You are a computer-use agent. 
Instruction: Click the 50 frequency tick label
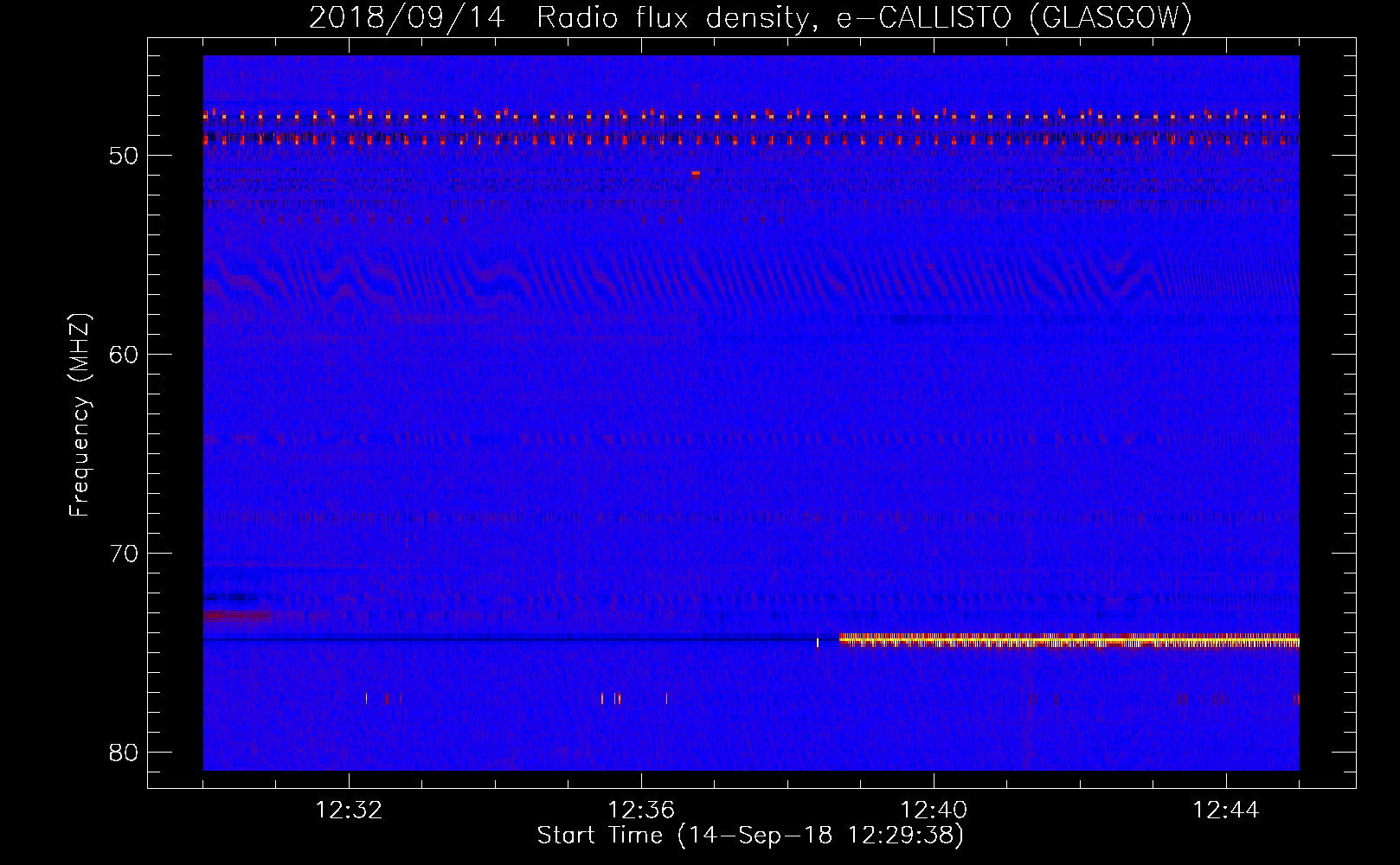coord(123,156)
